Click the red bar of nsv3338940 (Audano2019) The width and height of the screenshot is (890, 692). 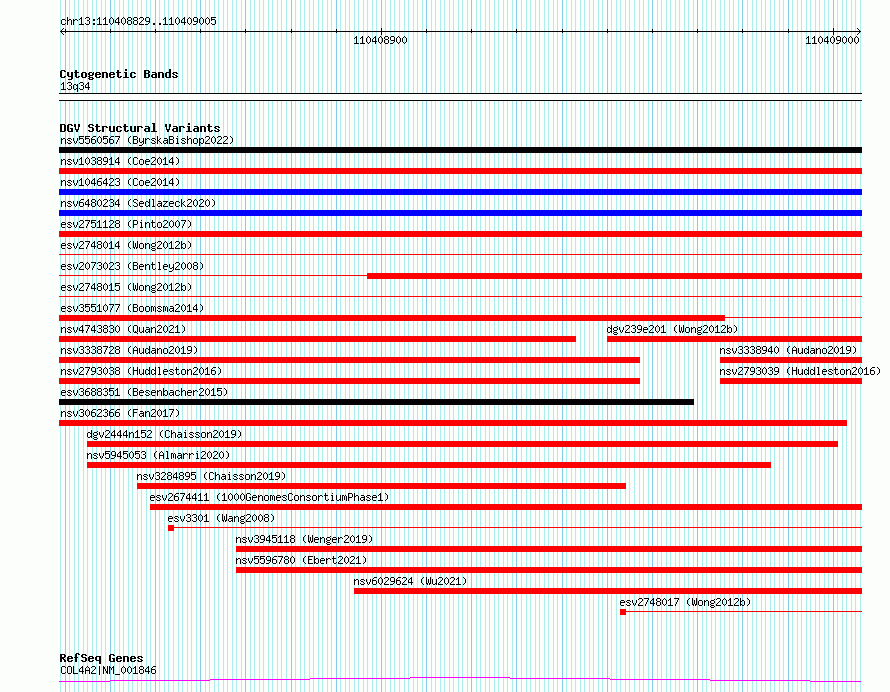coord(791,360)
